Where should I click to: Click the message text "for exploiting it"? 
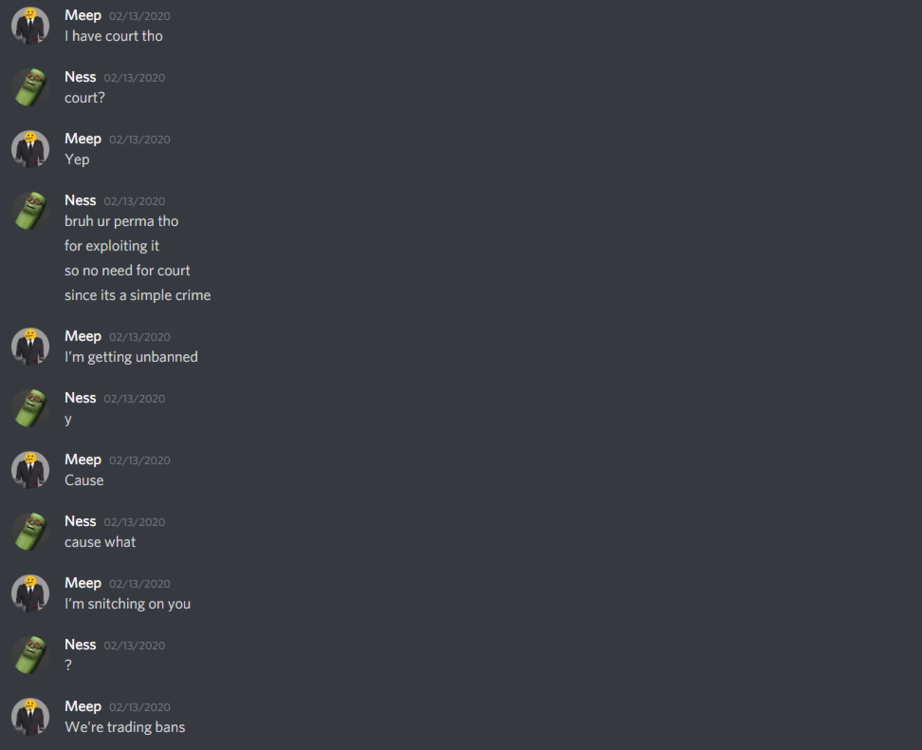[112, 246]
